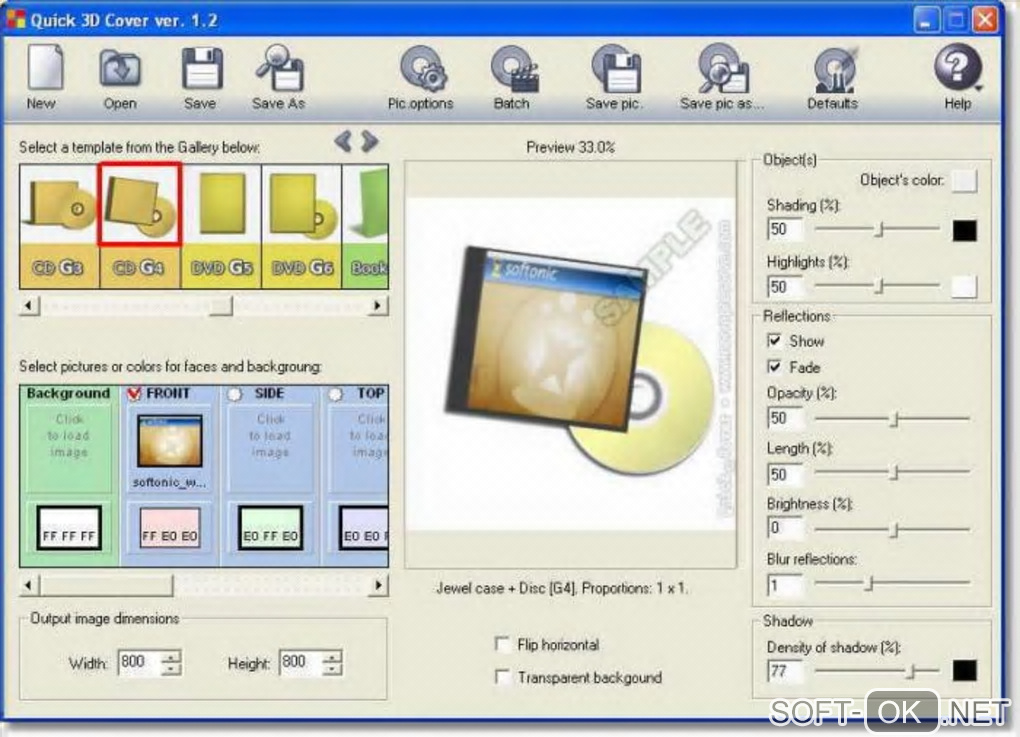
Task: Pick Background color swatch FF FF FF
Action: (x=69, y=528)
